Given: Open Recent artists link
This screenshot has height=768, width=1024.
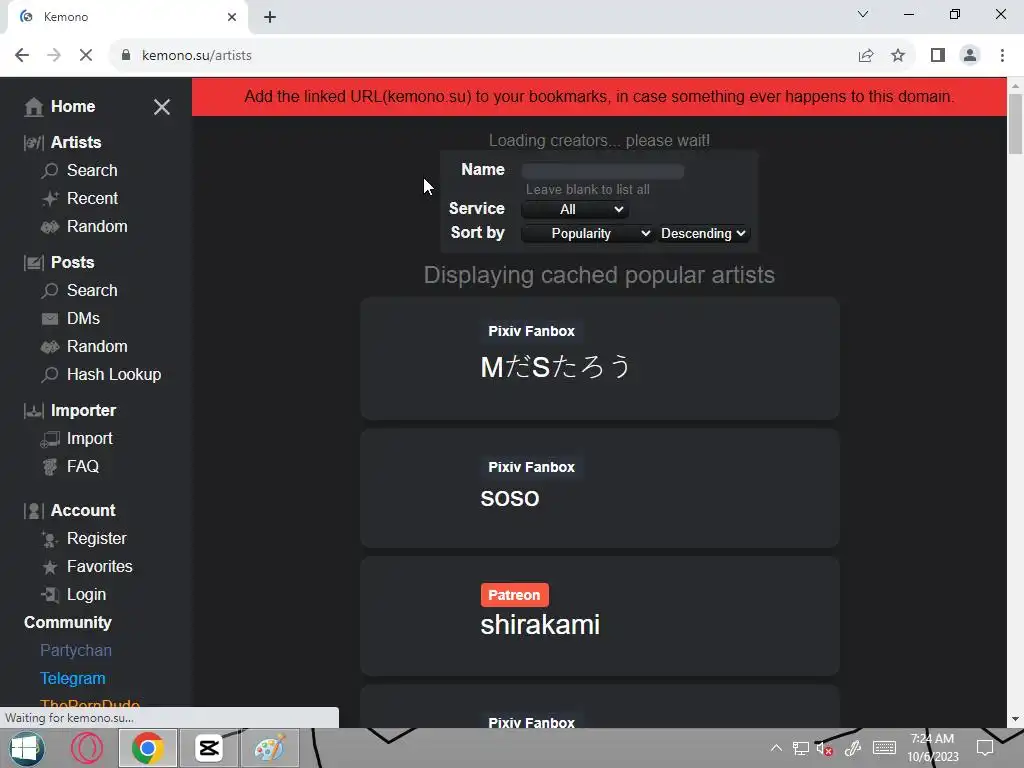Looking at the screenshot, I should point(92,199).
